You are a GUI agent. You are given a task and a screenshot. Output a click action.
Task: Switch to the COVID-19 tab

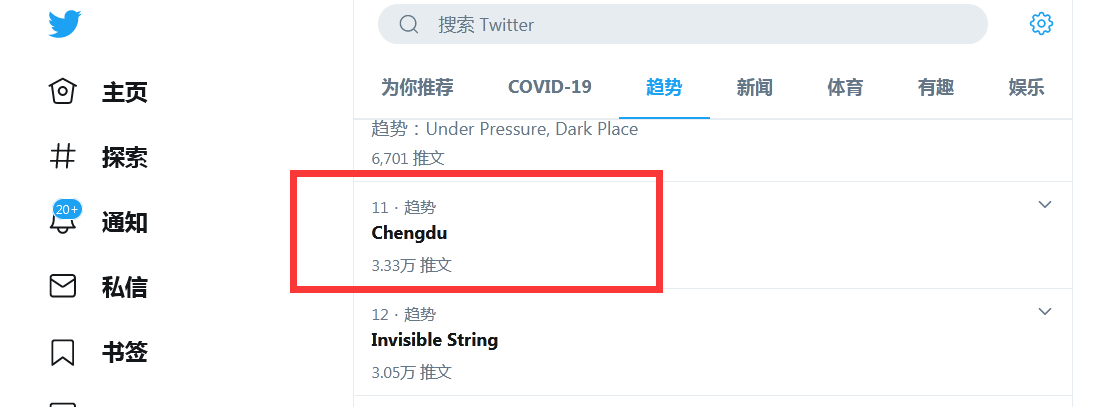click(x=549, y=87)
